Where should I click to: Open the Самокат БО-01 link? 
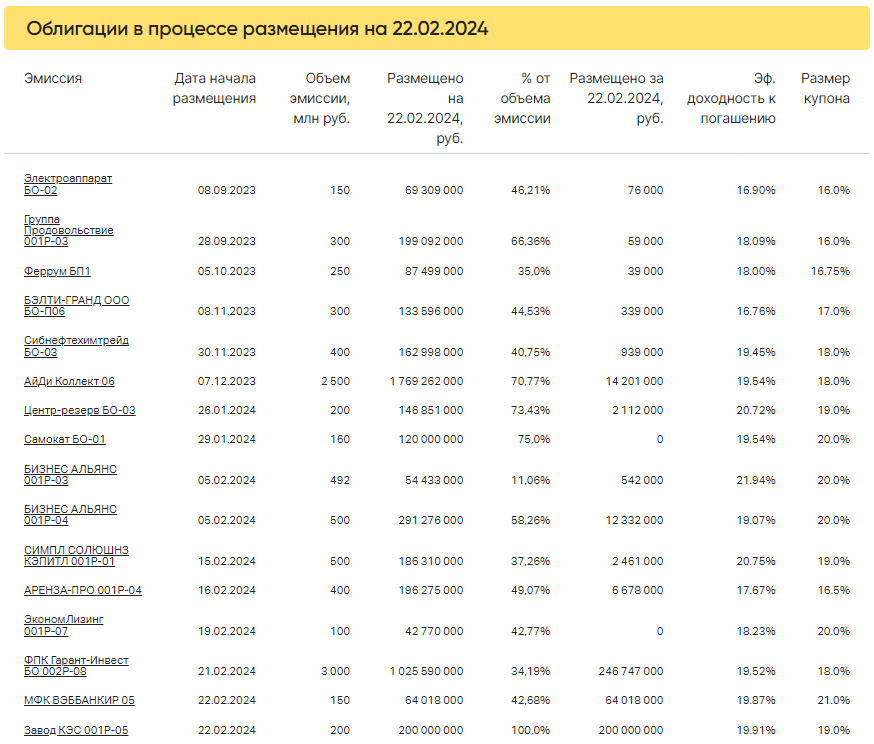(65, 439)
